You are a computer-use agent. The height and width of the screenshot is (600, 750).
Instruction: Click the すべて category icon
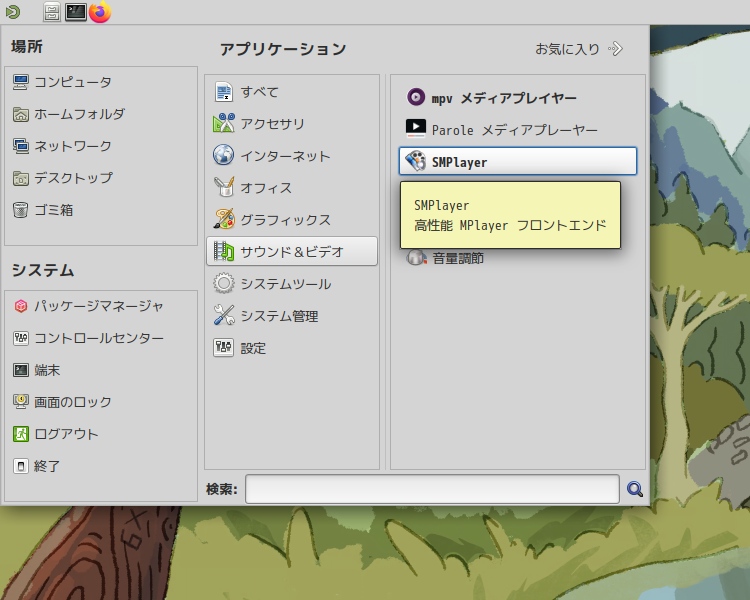(x=224, y=92)
